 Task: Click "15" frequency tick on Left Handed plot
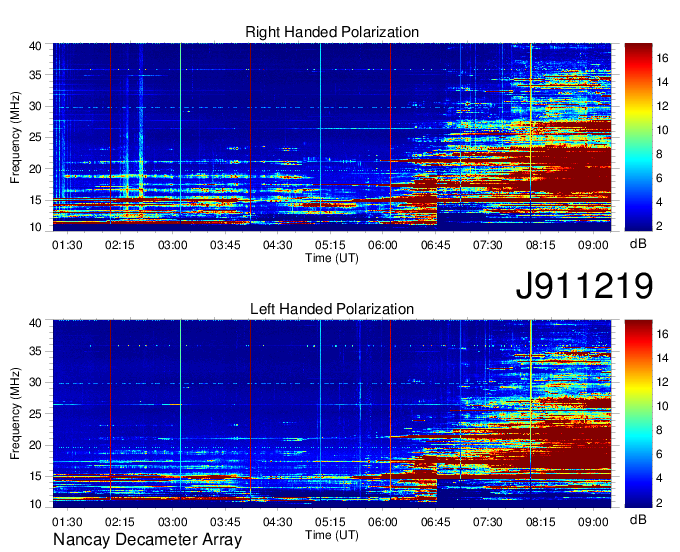(35, 477)
